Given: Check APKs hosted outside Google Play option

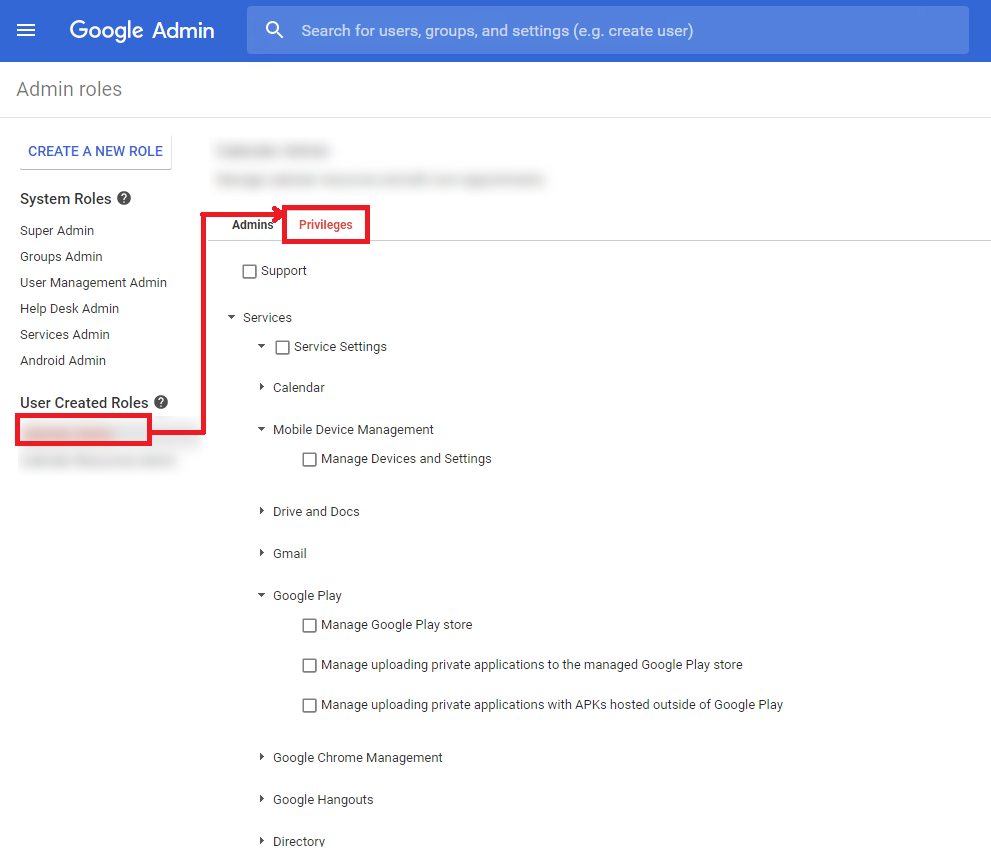Looking at the screenshot, I should (x=310, y=705).
